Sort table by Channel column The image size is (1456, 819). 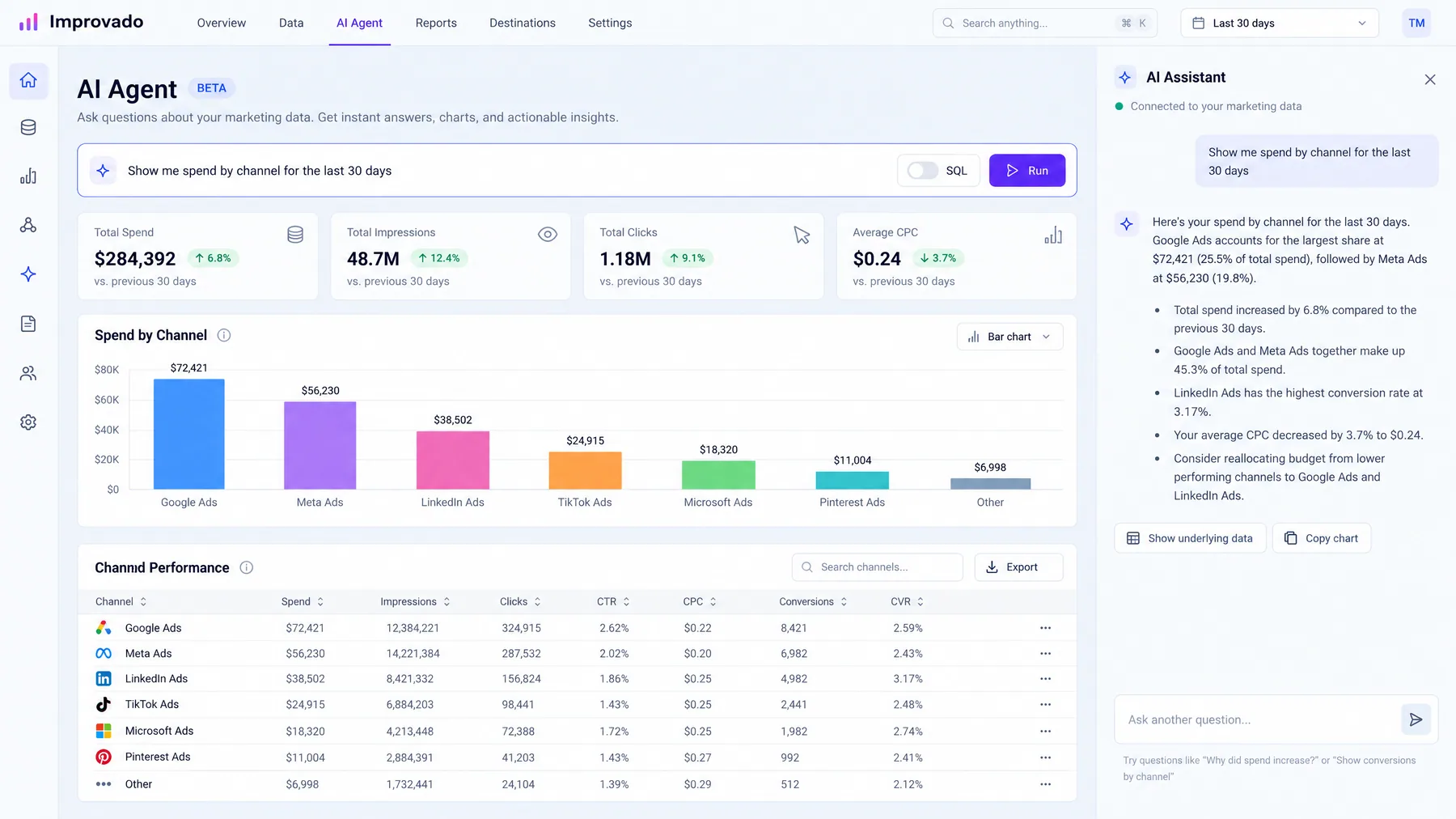point(121,601)
